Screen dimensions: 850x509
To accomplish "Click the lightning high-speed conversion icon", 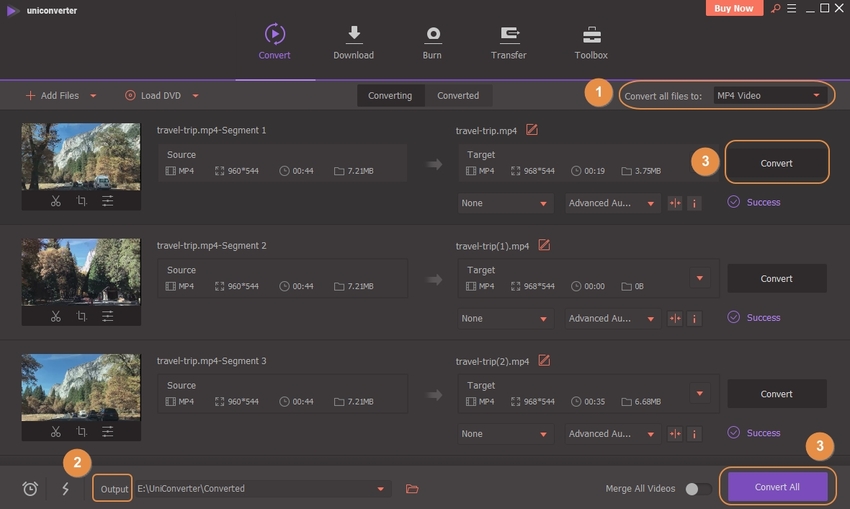I will click(66, 489).
